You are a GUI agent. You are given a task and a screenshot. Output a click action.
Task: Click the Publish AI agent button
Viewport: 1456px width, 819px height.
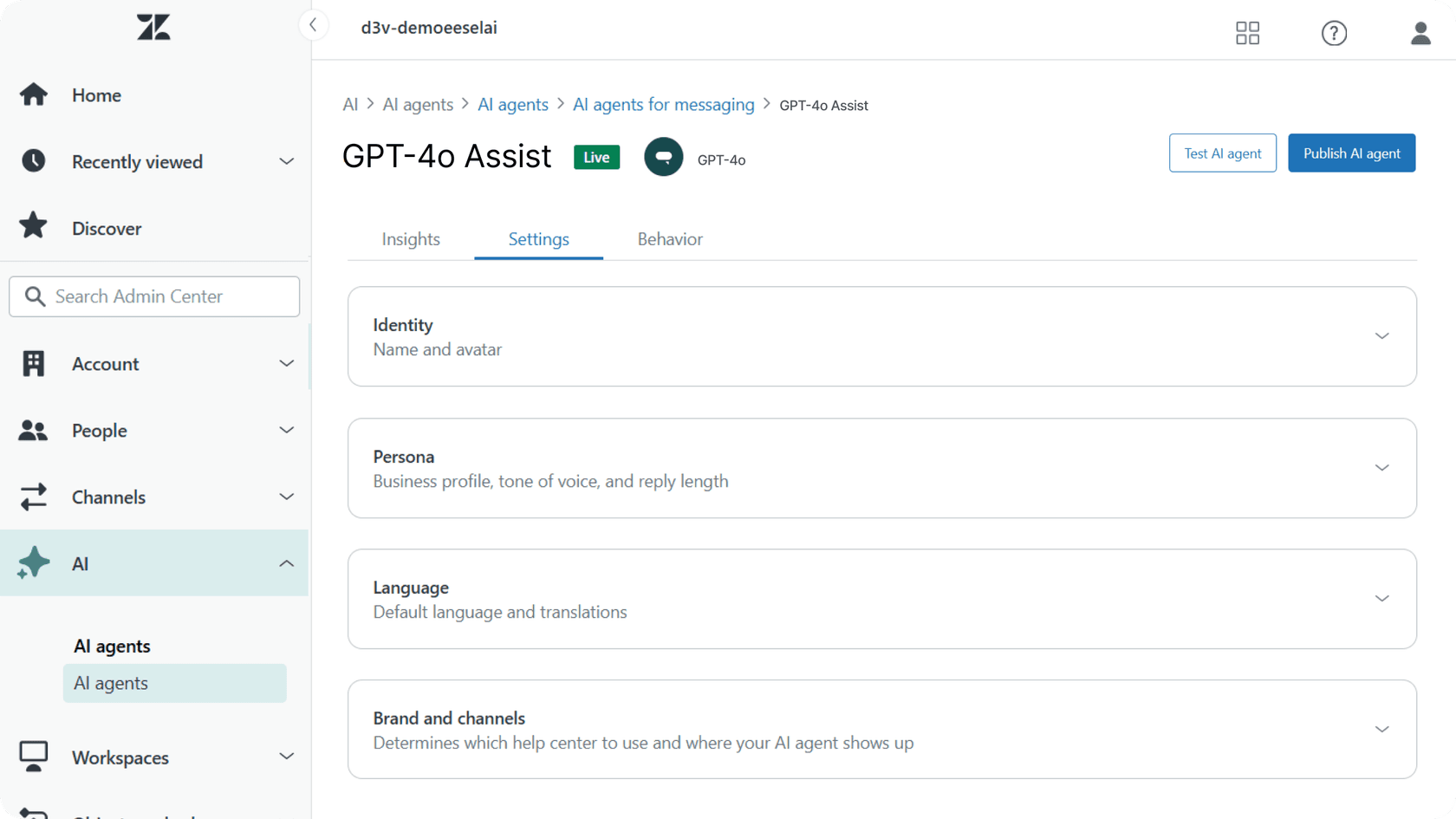pyautogui.click(x=1351, y=153)
